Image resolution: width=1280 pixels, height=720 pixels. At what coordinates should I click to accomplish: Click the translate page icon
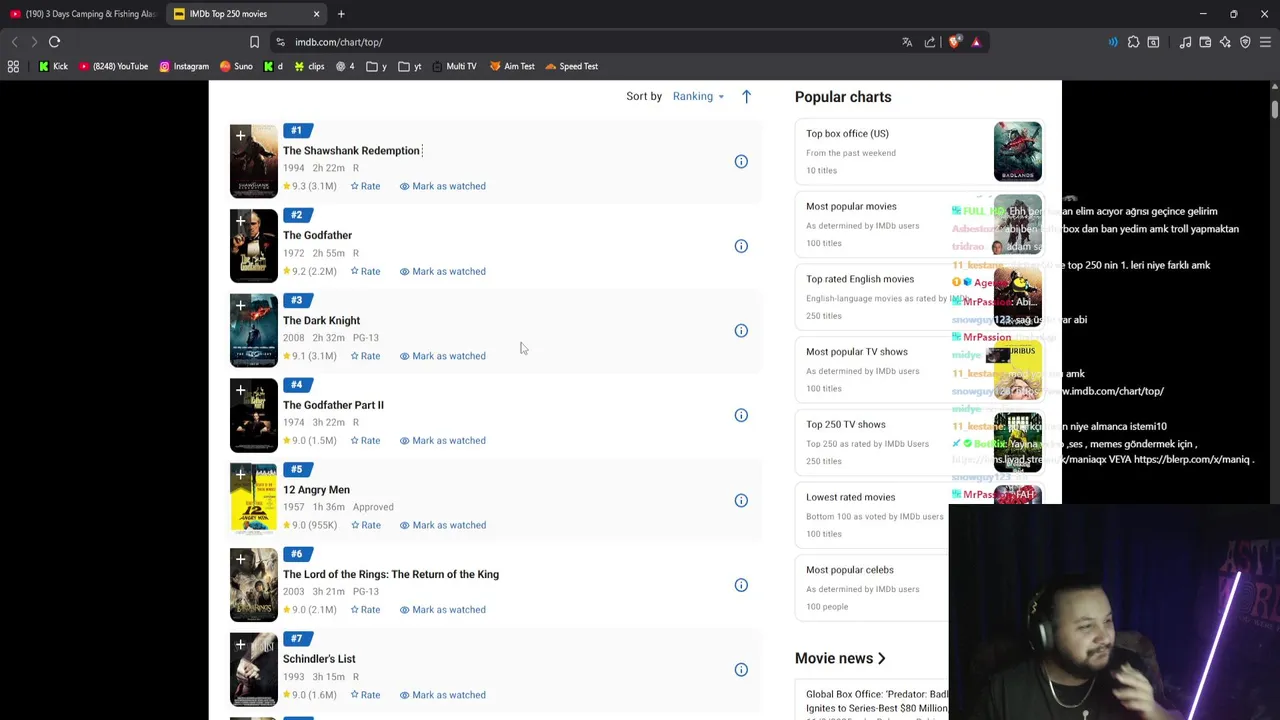pyautogui.click(x=907, y=42)
